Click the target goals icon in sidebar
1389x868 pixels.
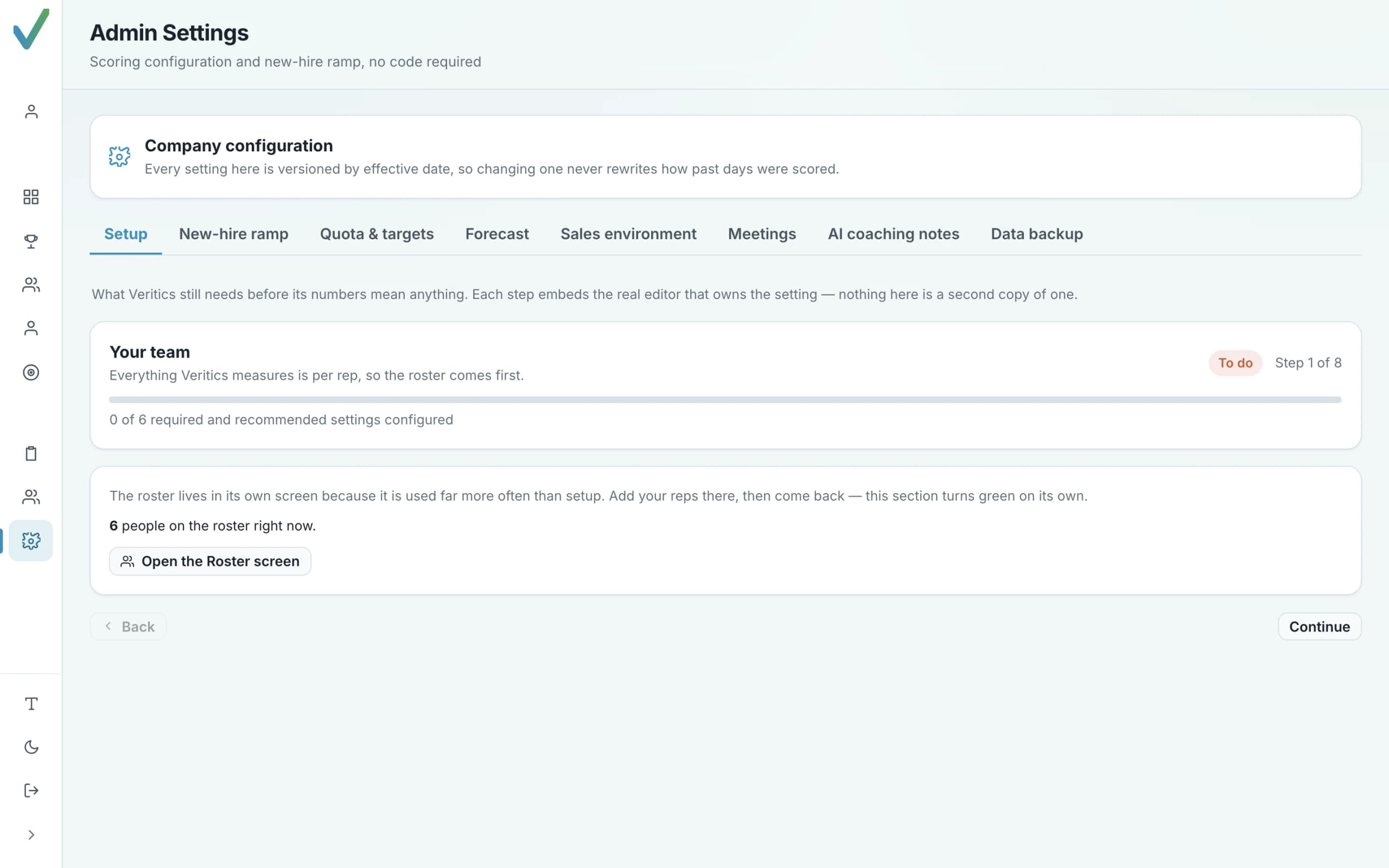pyautogui.click(x=31, y=373)
